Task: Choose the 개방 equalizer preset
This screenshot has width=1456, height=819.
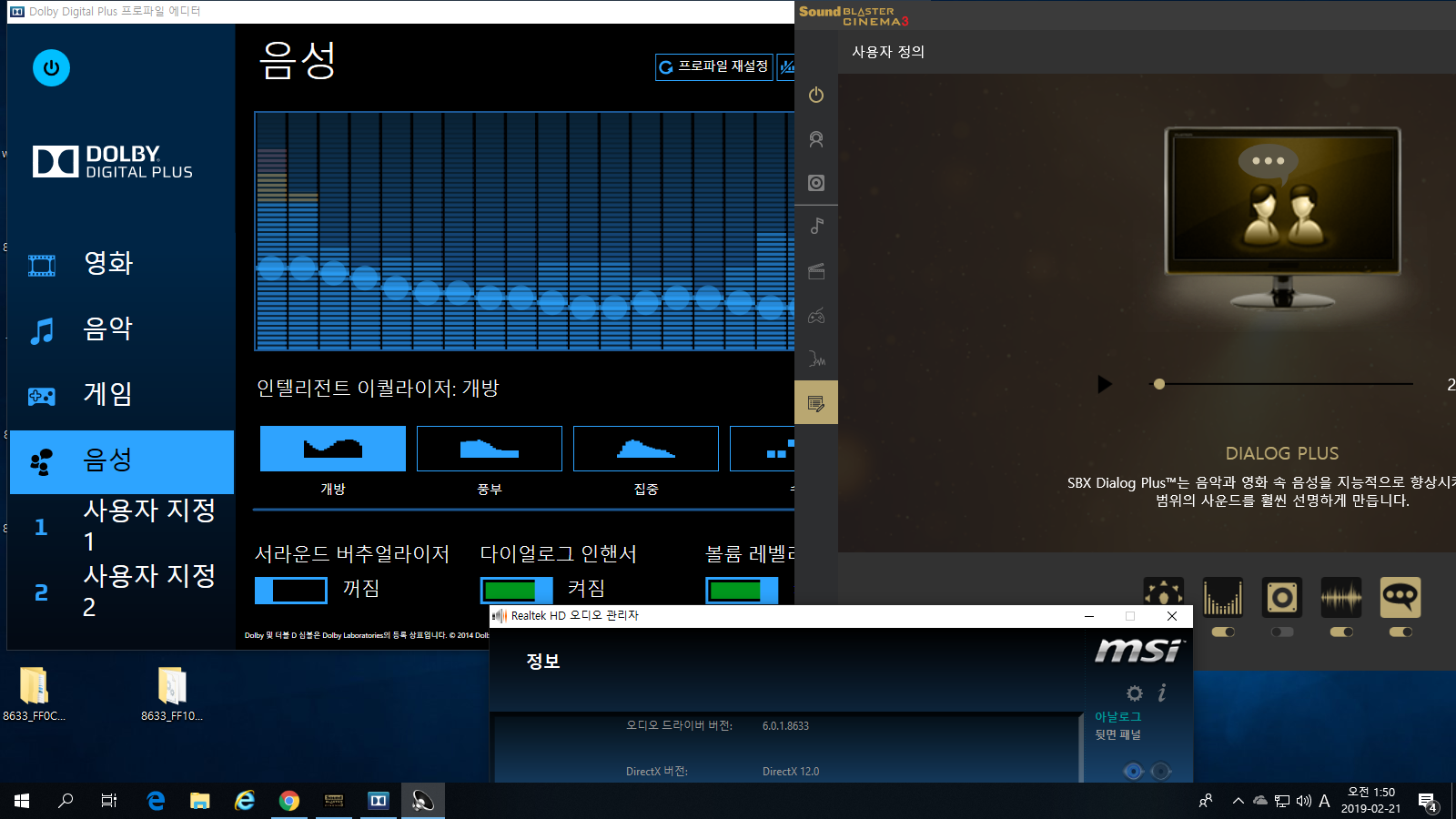Action: click(x=333, y=449)
